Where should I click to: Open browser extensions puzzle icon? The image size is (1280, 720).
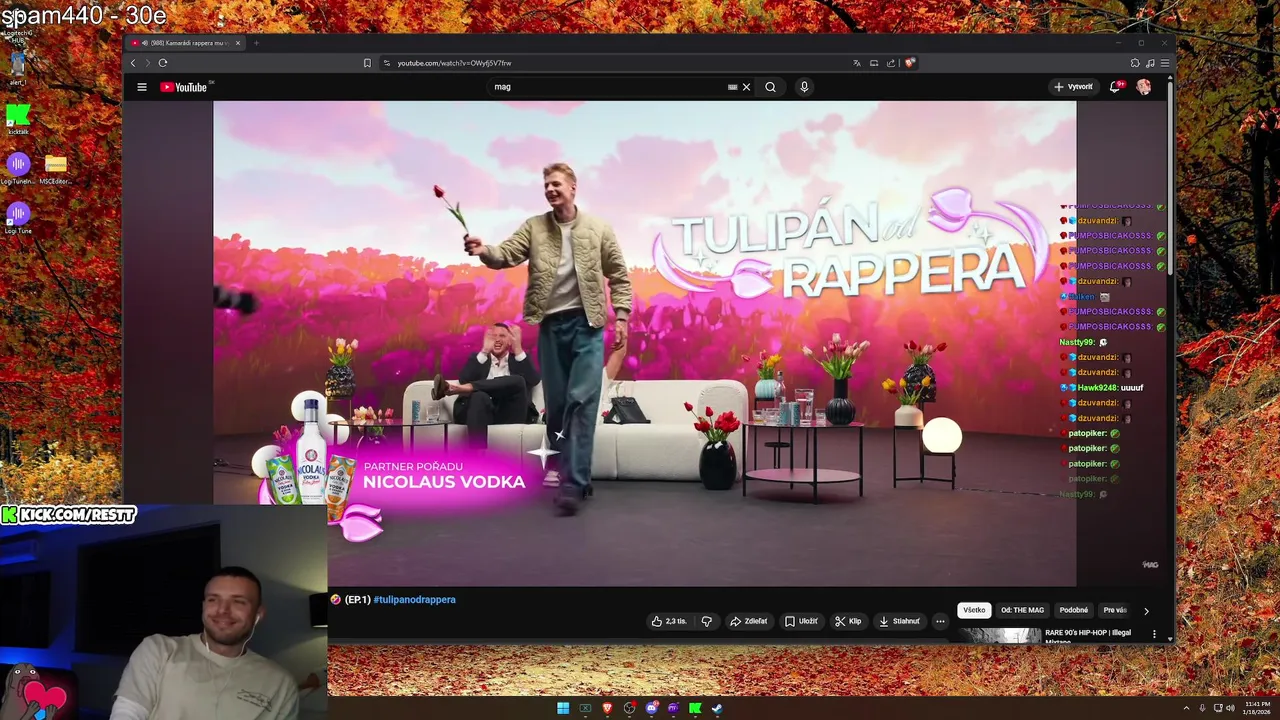[x=1135, y=63]
